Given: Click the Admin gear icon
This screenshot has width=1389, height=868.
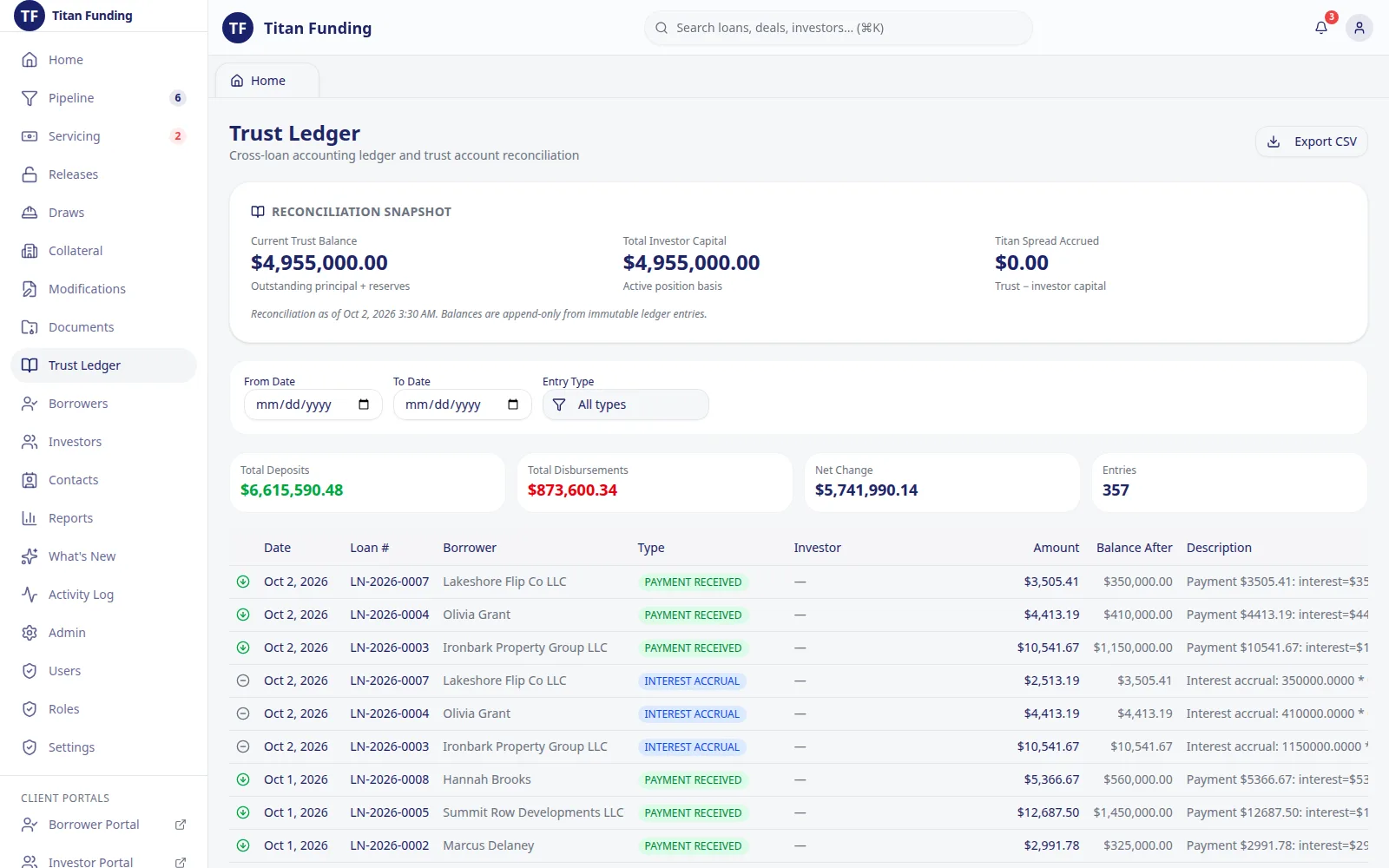Looking at the screenshot, I should (x=30, y=633).
